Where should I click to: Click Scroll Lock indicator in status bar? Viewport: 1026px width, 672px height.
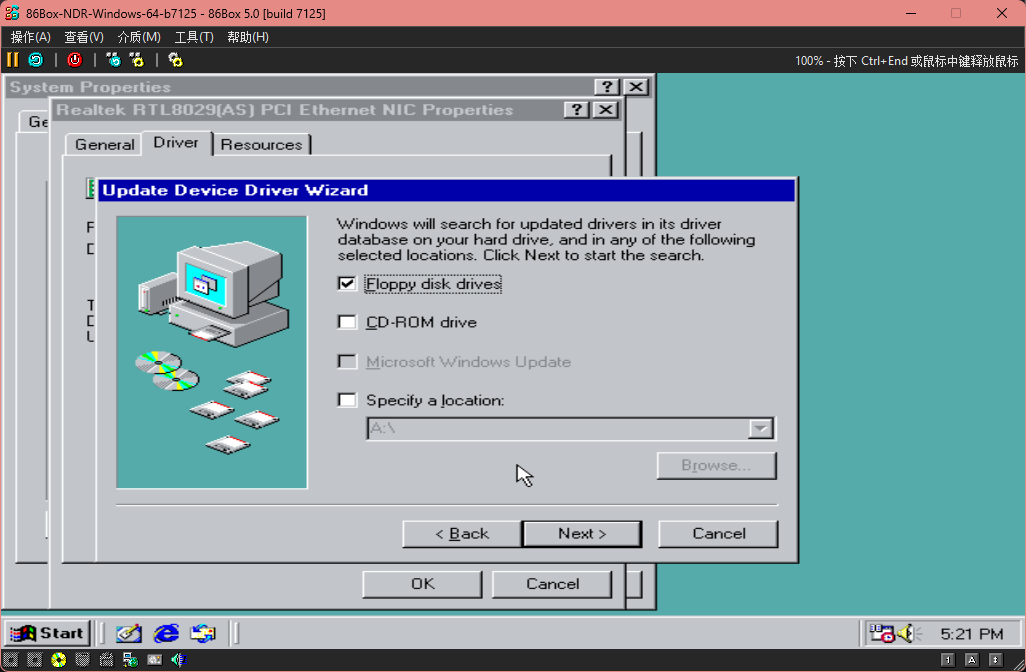tap(995, 660)
